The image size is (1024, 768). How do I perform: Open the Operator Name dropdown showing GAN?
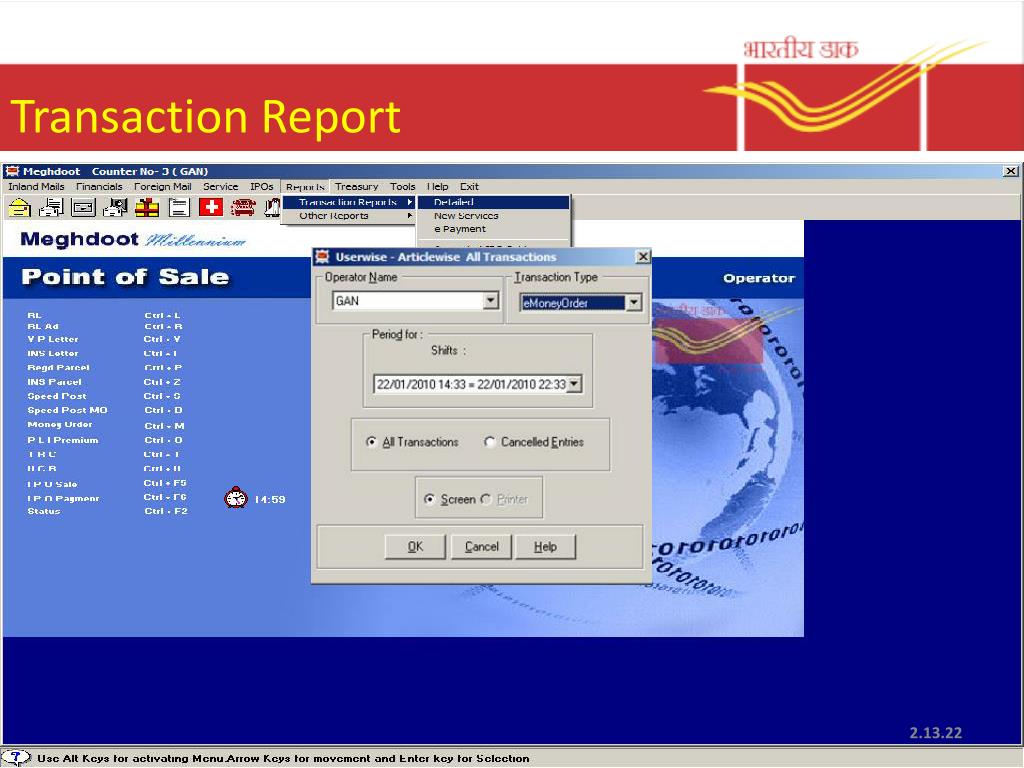tap(491, 300)
